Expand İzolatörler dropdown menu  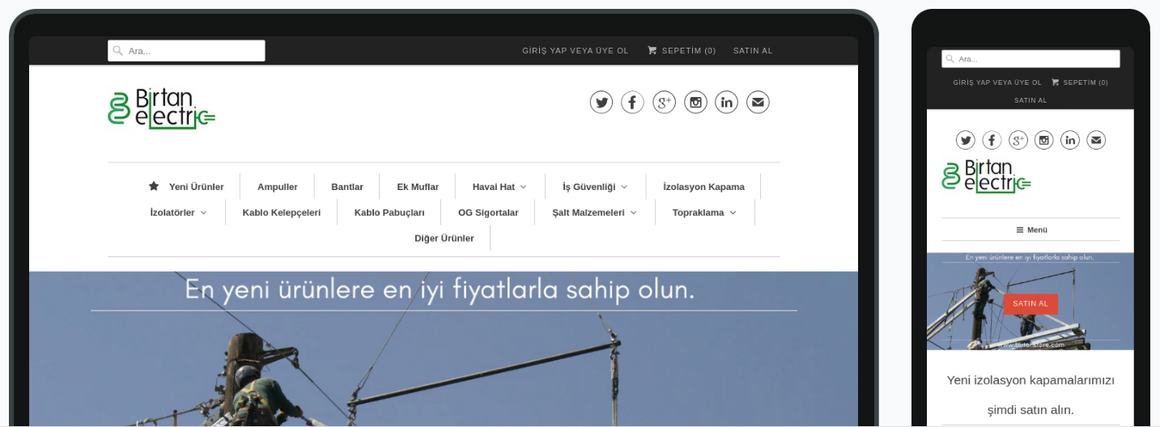point(178,212)
